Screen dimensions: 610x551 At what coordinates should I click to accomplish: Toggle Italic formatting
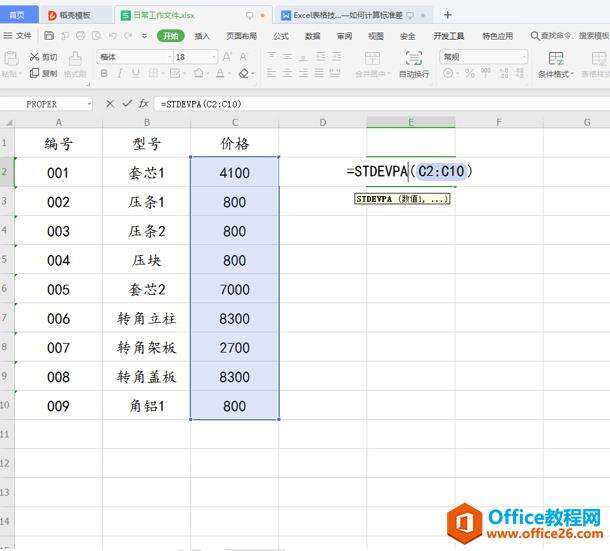tap(120, 73)
